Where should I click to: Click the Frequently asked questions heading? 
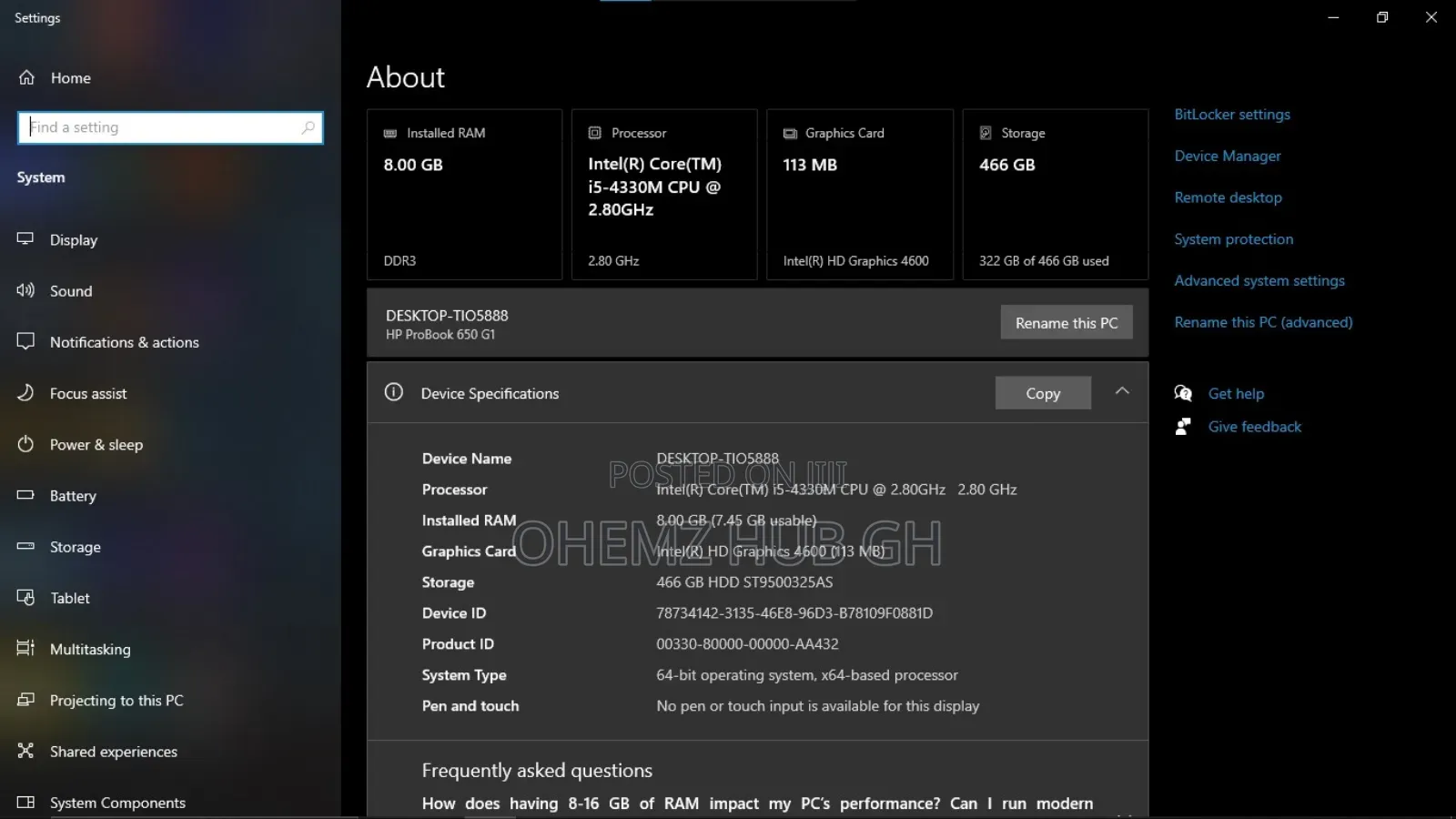click(537, 771)
